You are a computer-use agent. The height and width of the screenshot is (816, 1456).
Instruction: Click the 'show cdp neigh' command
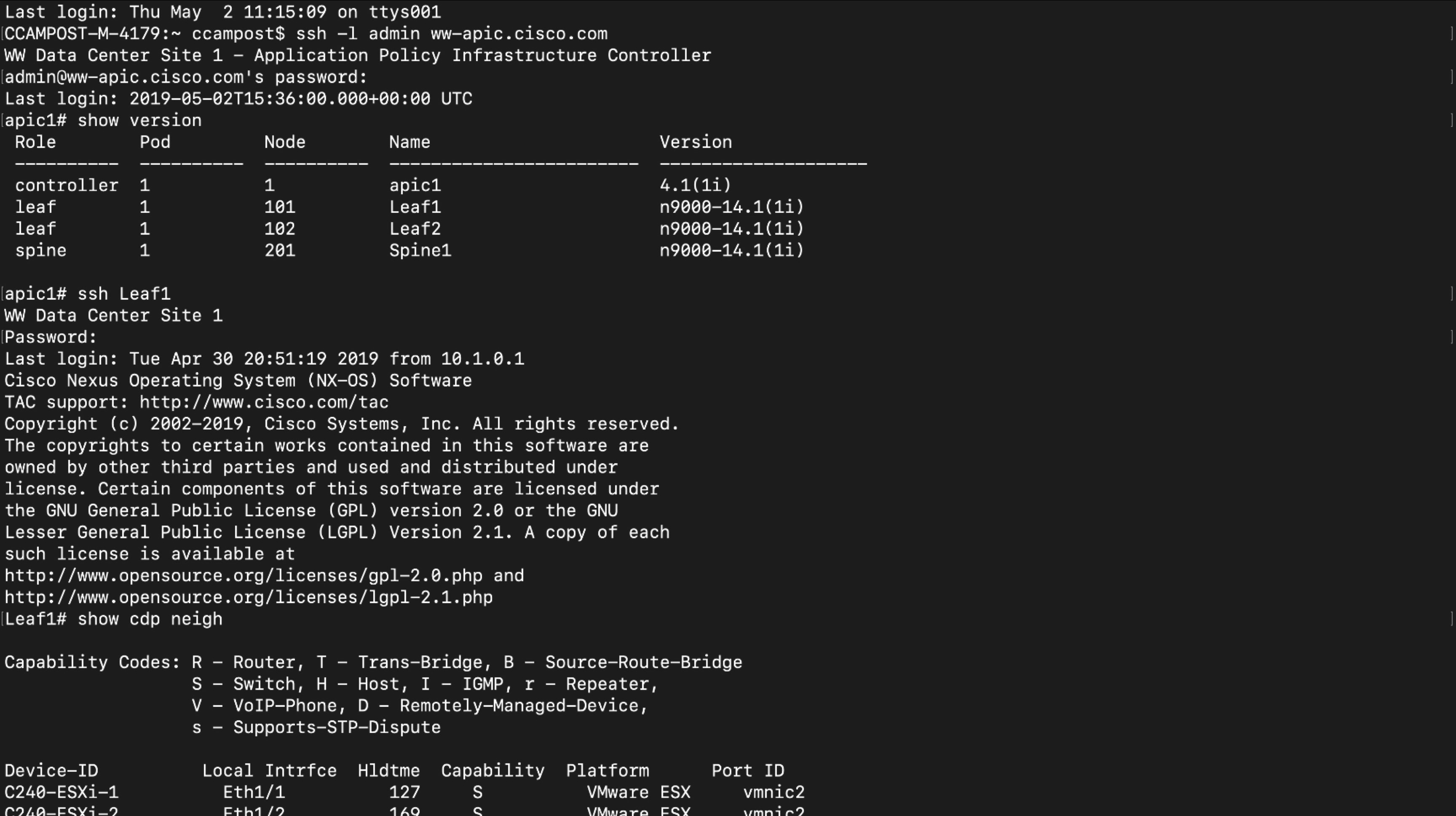point(150,619)
